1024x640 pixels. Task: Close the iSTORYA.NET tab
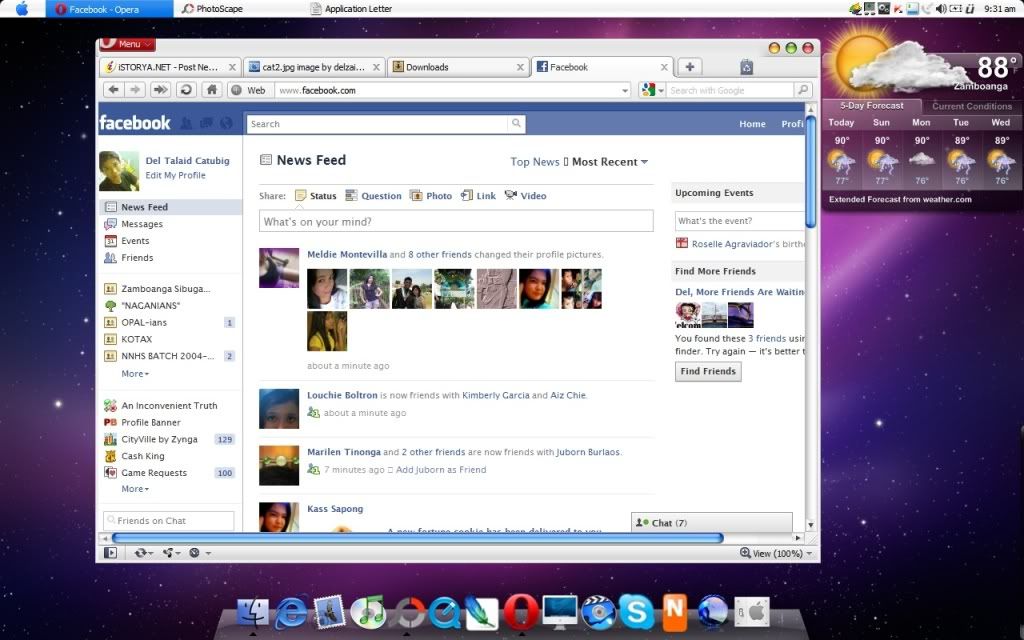(x=232, y=67)
